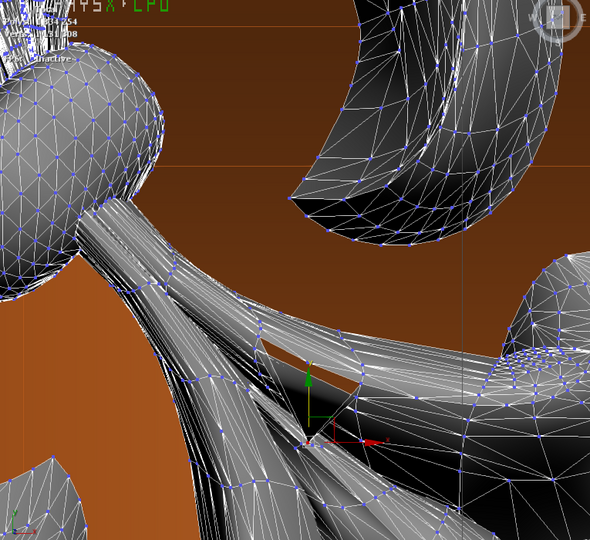Click the Verts count statistic
Image resolution: width=590 pixels, height=540 pixels.
[x=41, y=34]
